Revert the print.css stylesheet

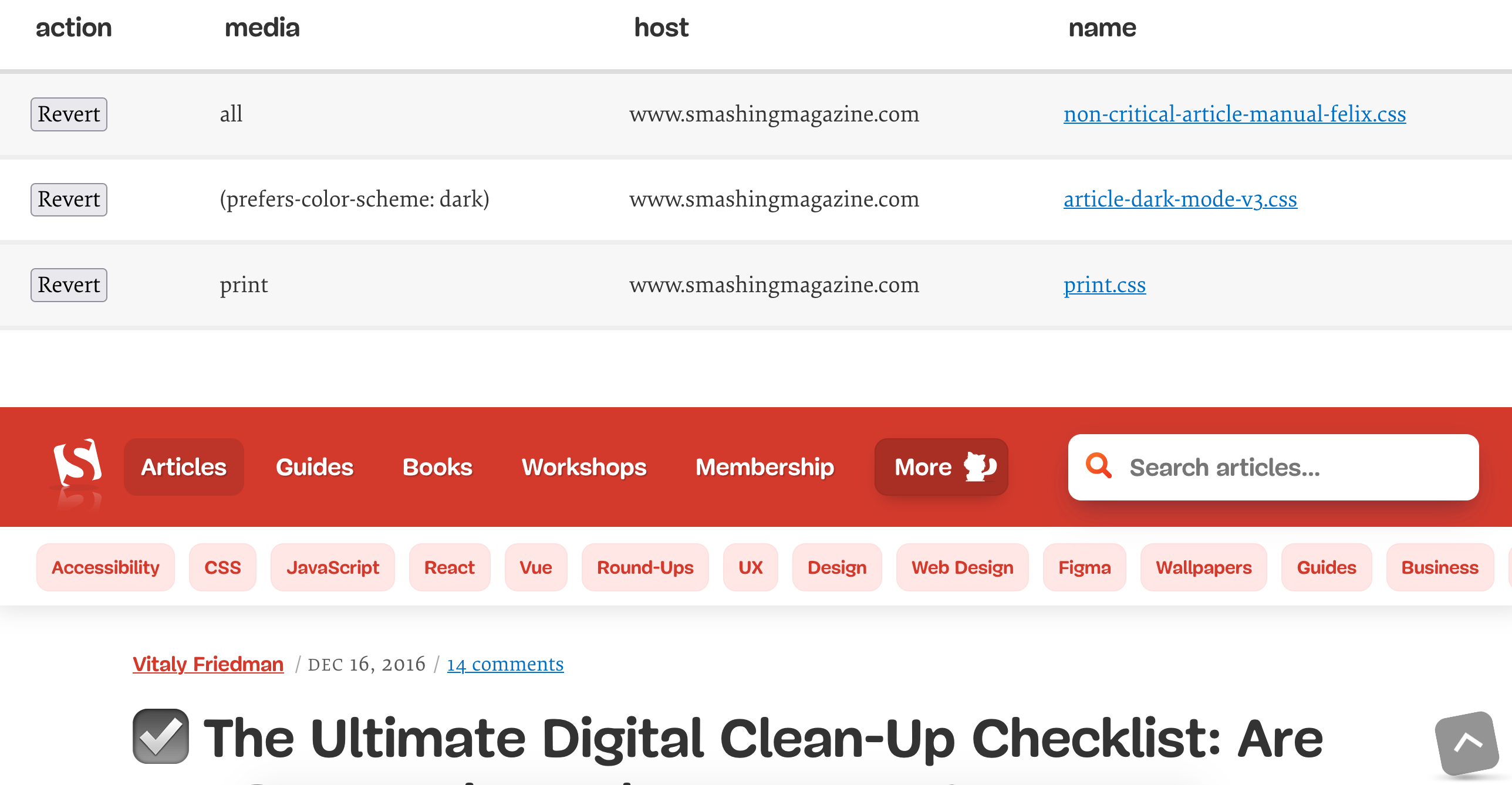69,285
